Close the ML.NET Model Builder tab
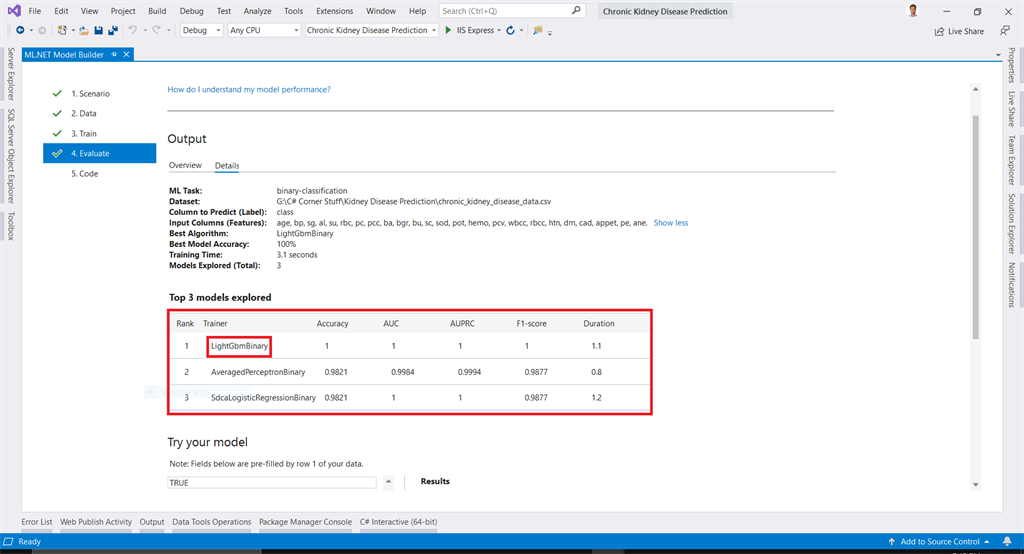The image size is (1024, 554). tap(127, 54)
